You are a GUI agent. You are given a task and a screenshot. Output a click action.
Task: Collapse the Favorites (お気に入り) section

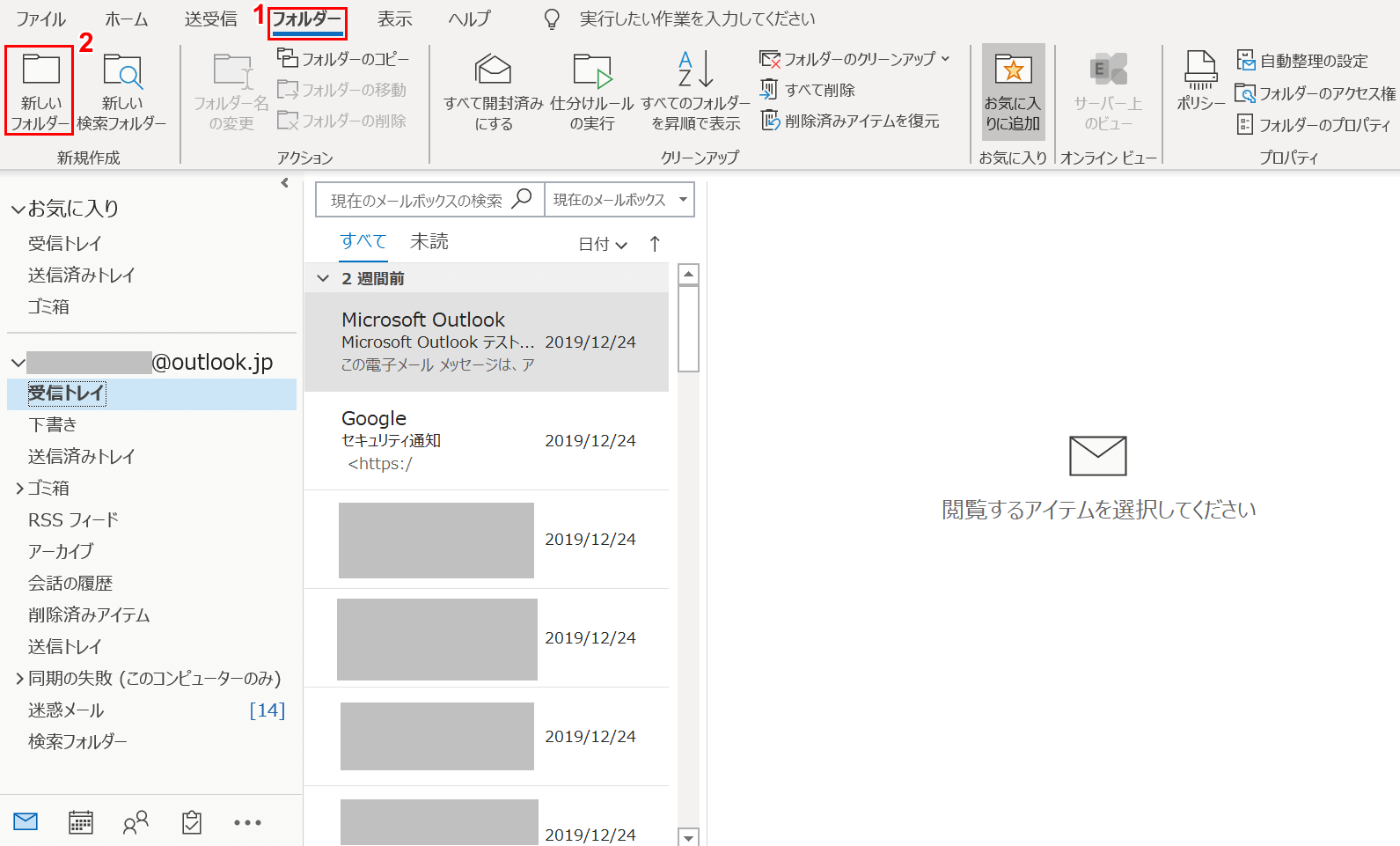coord(18,210)
